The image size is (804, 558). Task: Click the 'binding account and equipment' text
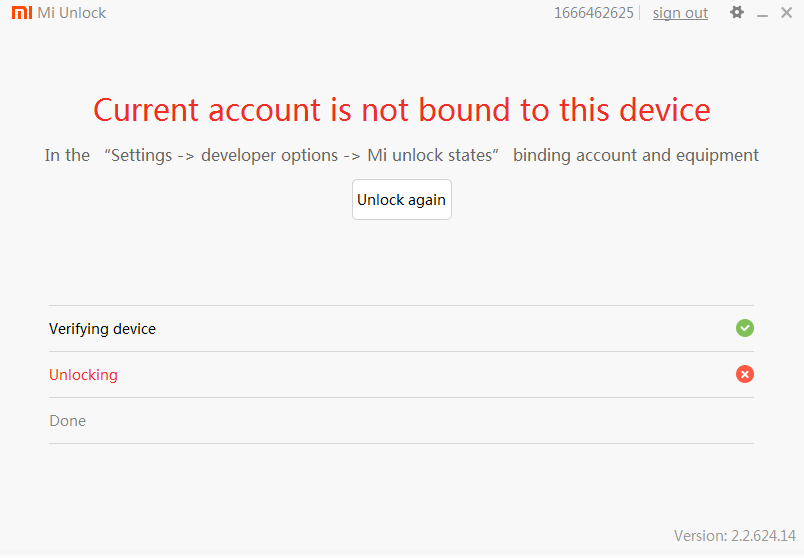[x=636, y=155]
